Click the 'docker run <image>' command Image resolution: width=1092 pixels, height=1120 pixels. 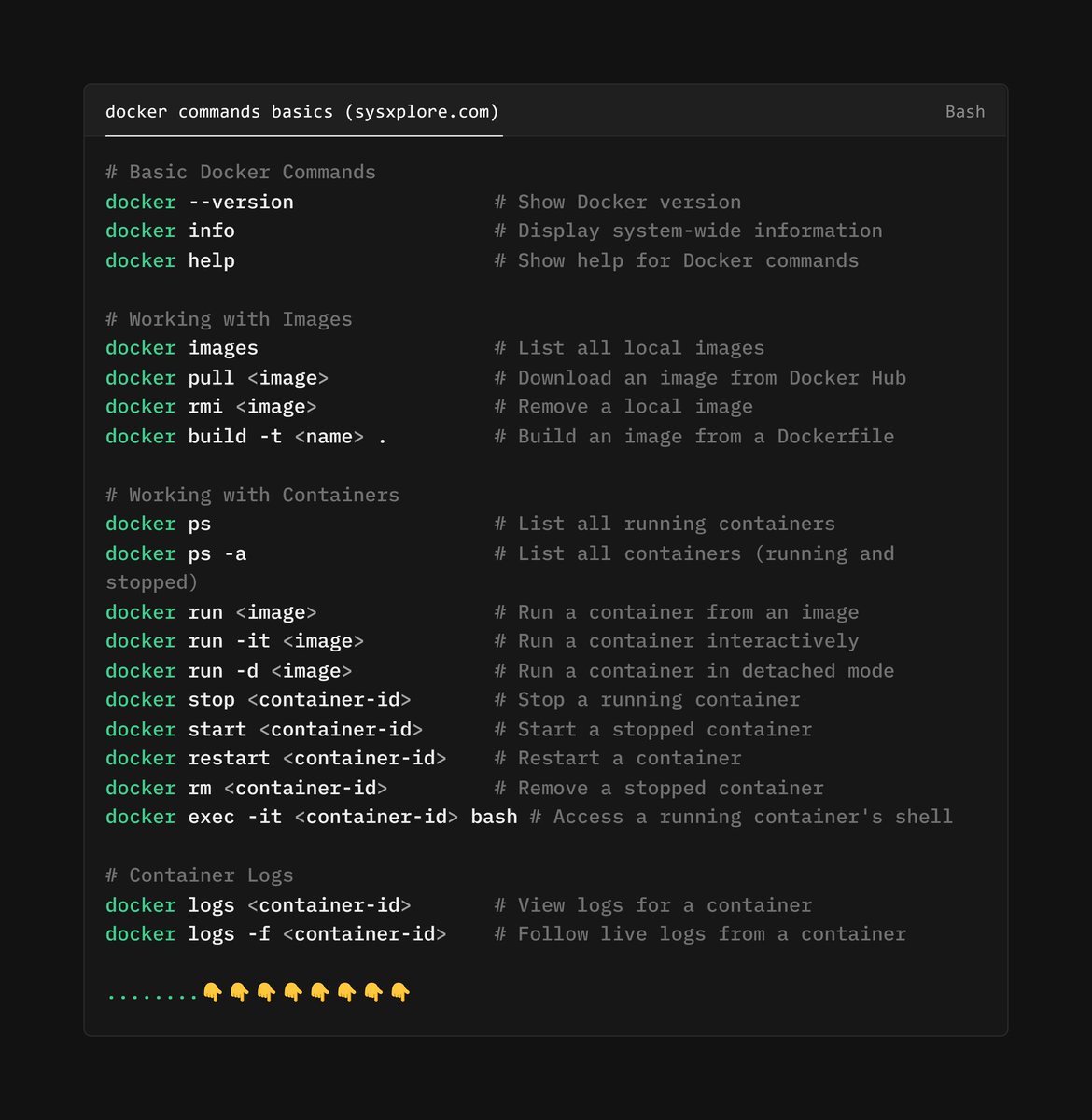point(211,612)
